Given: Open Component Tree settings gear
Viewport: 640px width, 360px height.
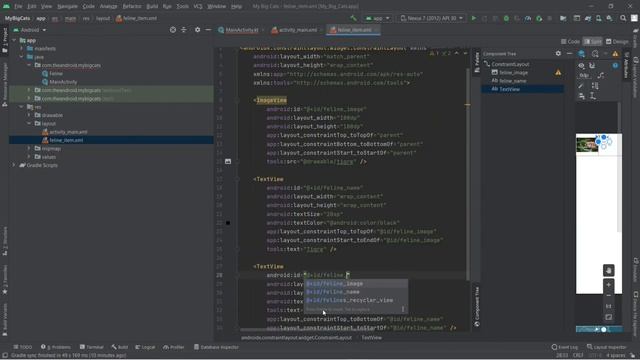Looking at the screenshot, I should (558, 53).
